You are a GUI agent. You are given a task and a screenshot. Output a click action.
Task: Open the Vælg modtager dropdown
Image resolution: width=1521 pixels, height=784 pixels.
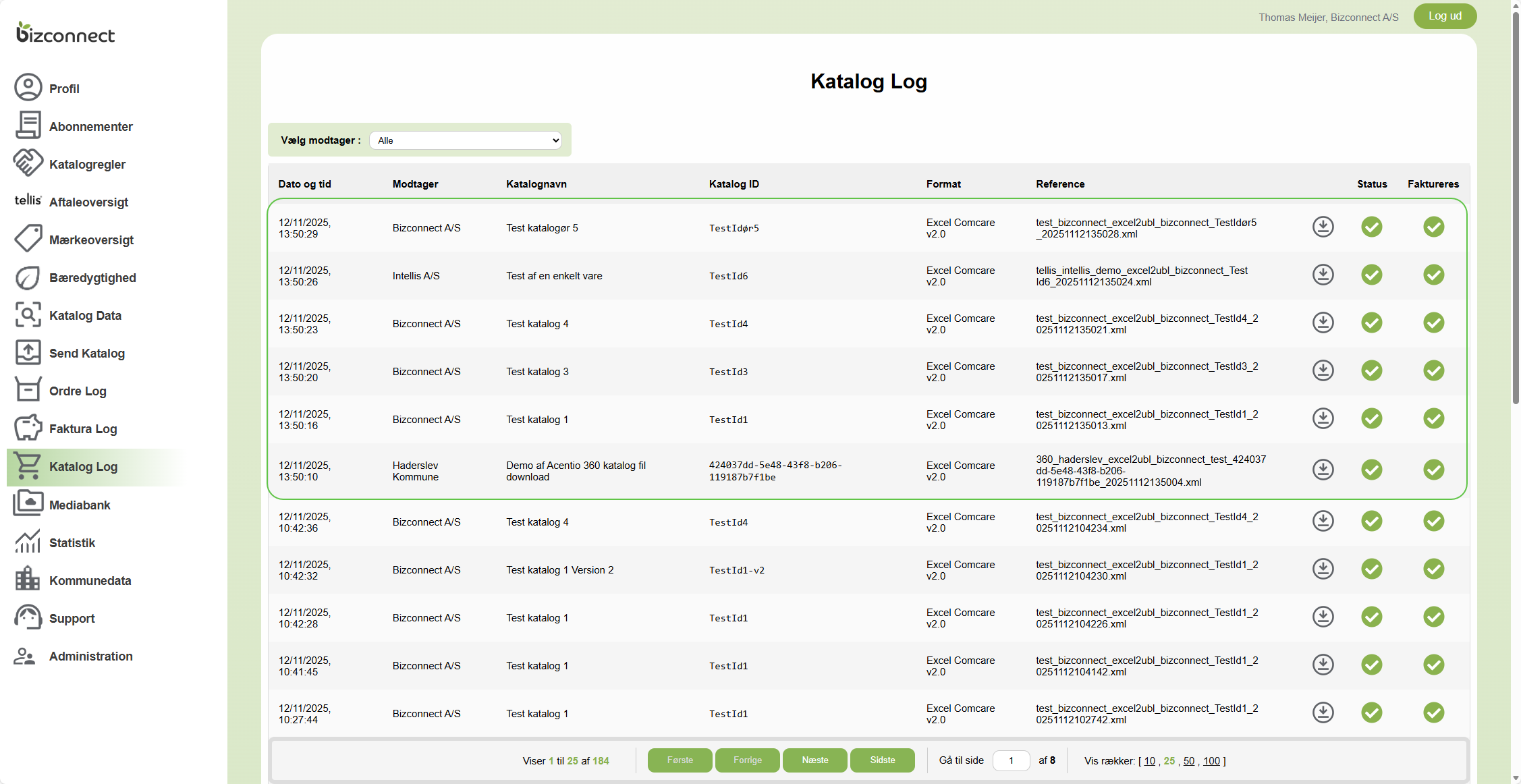[466, 140]
